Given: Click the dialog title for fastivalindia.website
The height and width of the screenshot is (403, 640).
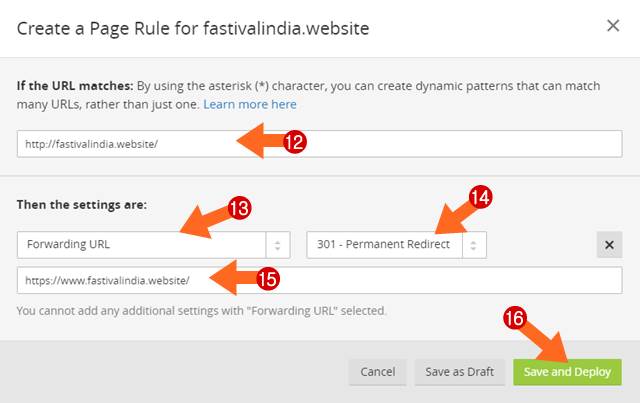Looking at the screenshot, I should click(194, 28).
